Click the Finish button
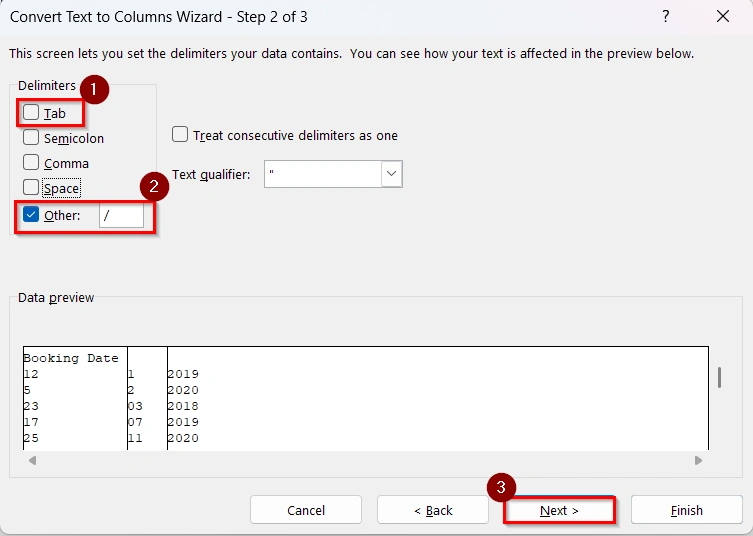Viewport: 753px width, 536px height. [686, 510]
